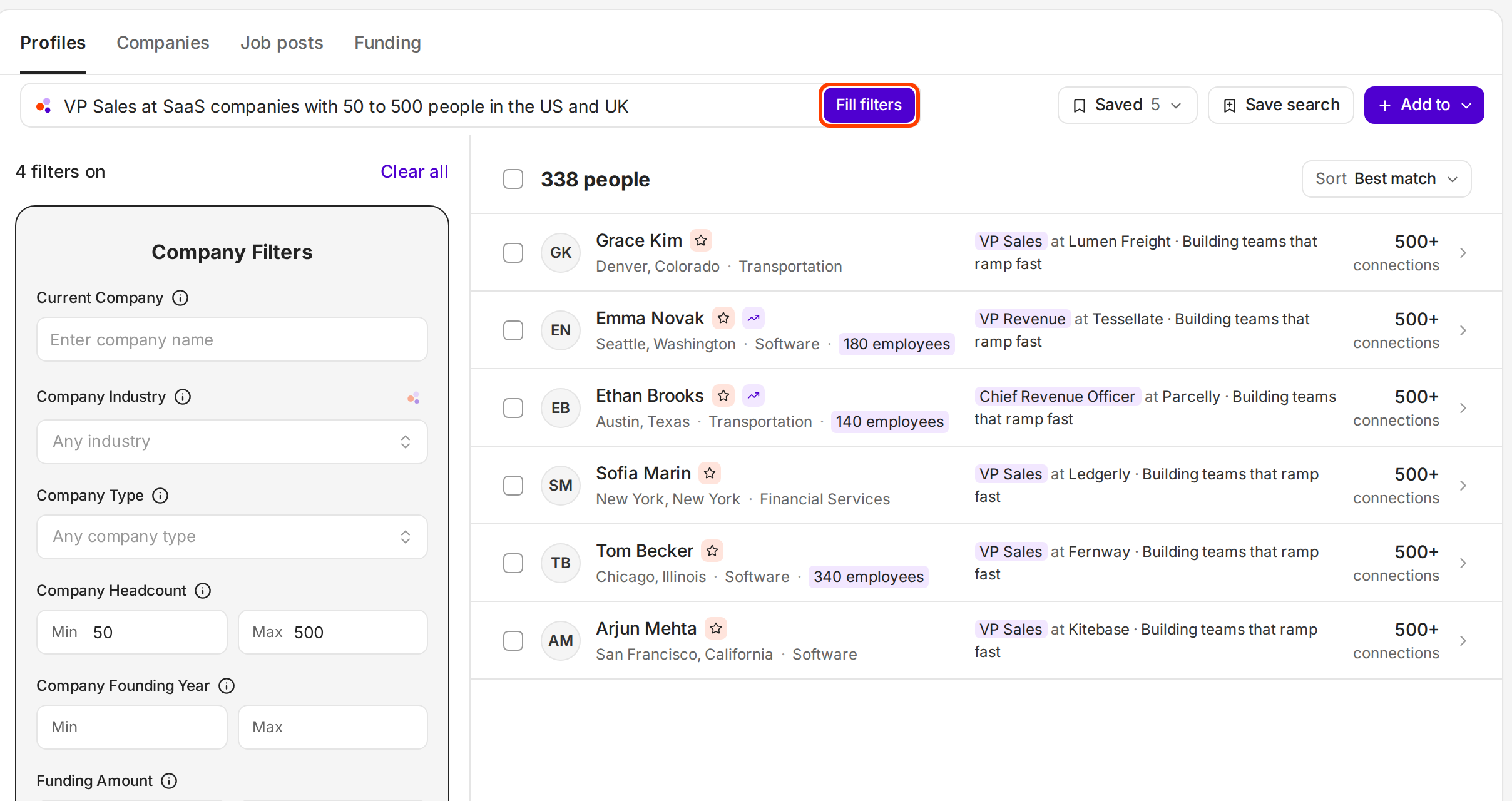This screenshot has height=801, width=1512.
Task: Check the box for Sofia Marin
Action: click(x=513, y=486)
